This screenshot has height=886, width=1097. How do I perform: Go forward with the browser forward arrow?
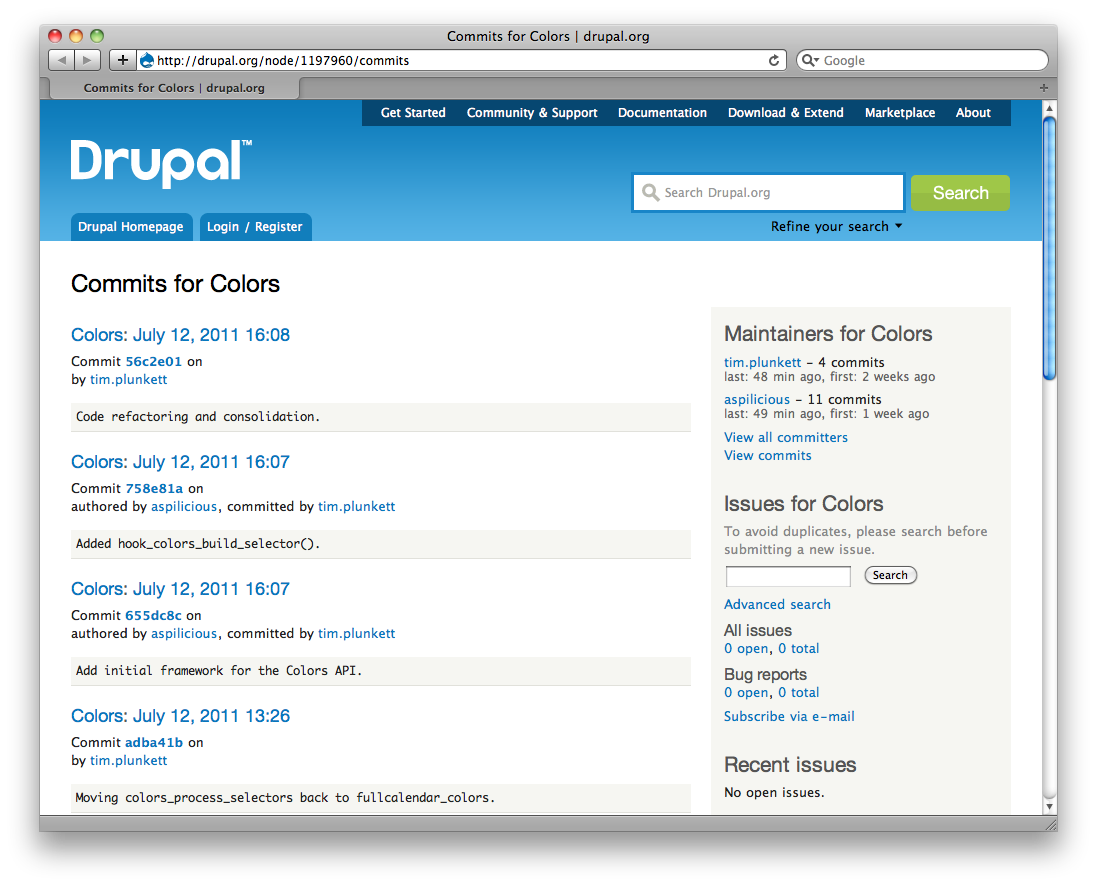87,60
